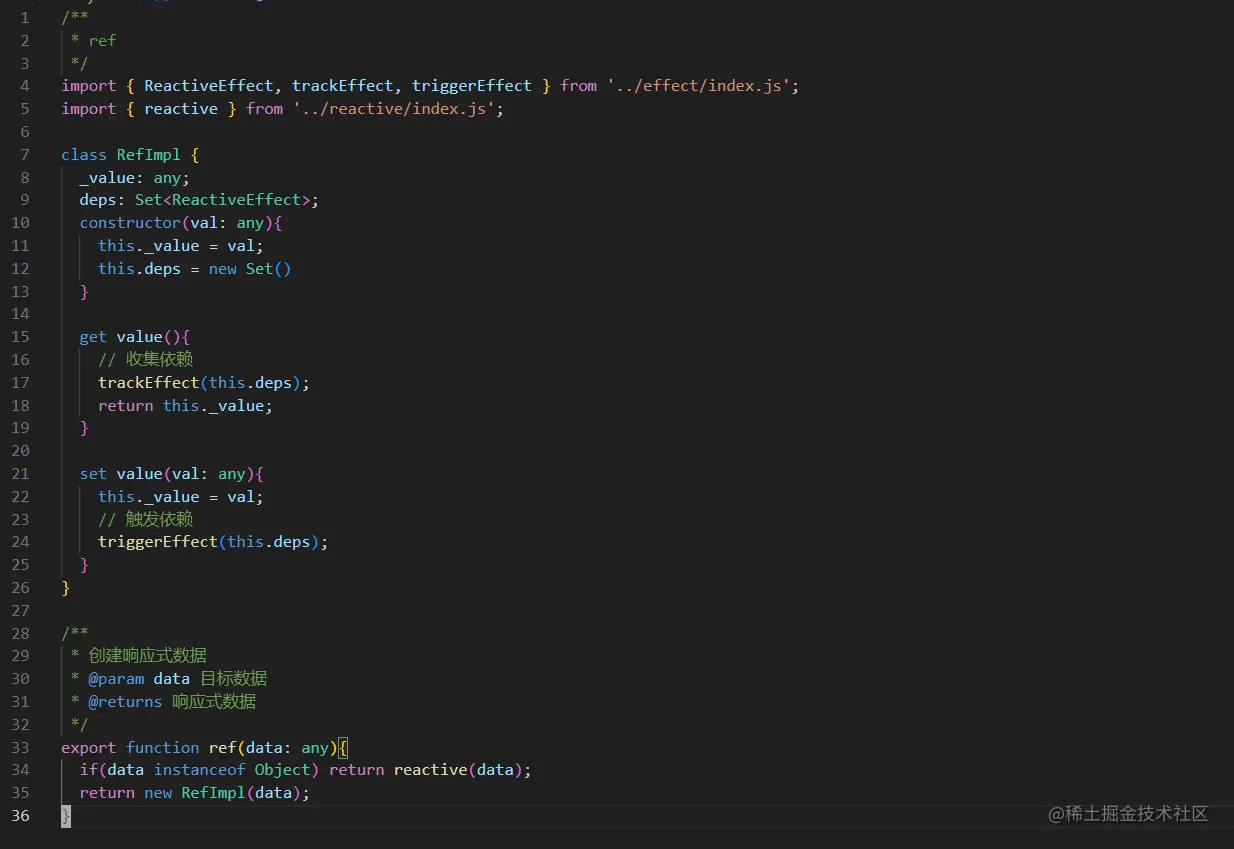Click 'new Set()' on line 12

[250, 269]
